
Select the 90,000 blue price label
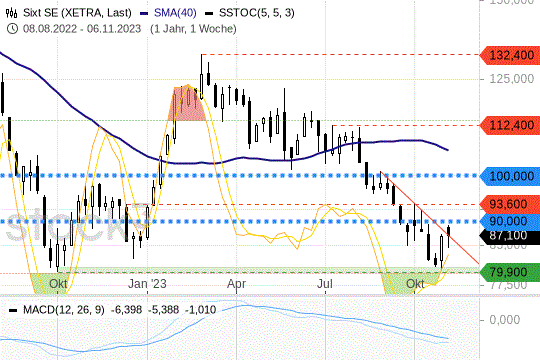510,221
